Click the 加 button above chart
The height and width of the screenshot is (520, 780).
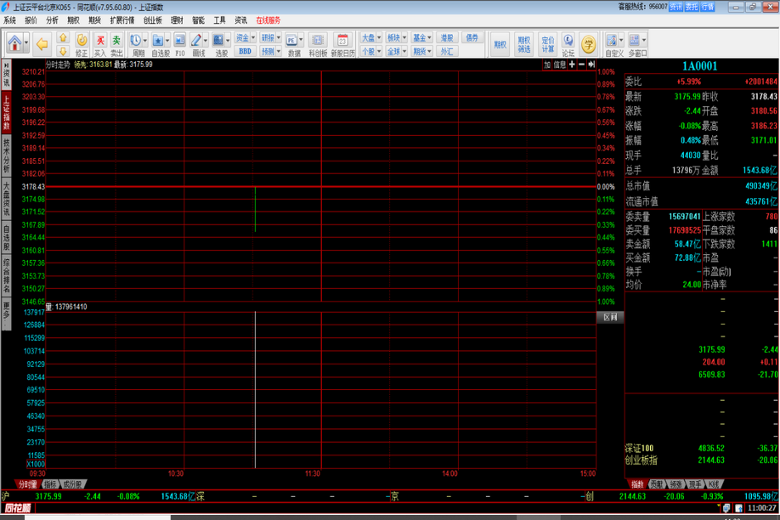coord(547,65)
